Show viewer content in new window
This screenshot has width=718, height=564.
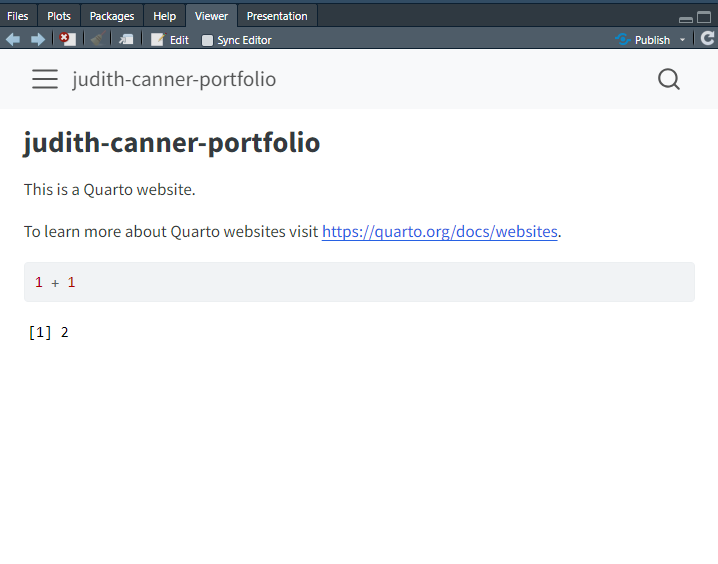pos(126,40)
